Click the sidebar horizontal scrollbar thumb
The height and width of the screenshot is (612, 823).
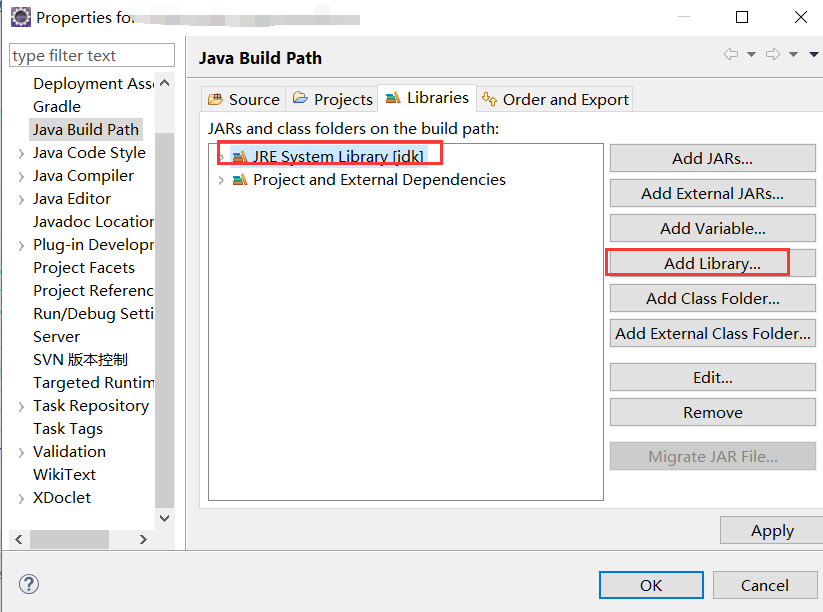(69, 539)
